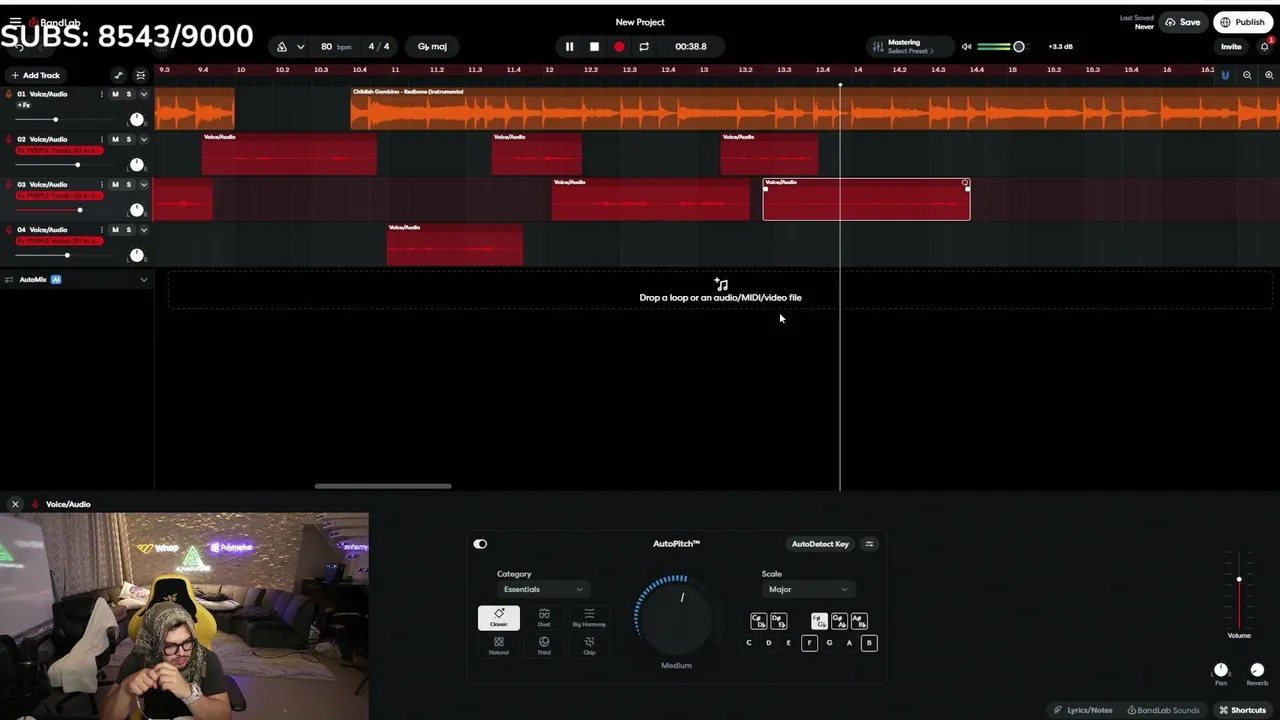Viewport: 1280px width, 720px height.
Task: Save the project
Action: (1183, 22)
